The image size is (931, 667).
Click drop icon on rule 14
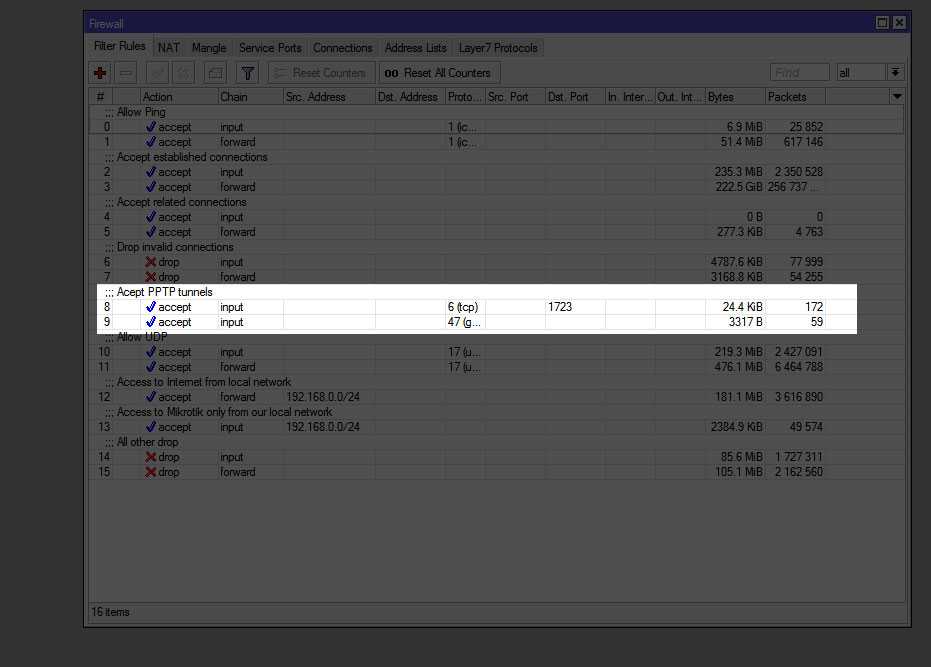151,457
